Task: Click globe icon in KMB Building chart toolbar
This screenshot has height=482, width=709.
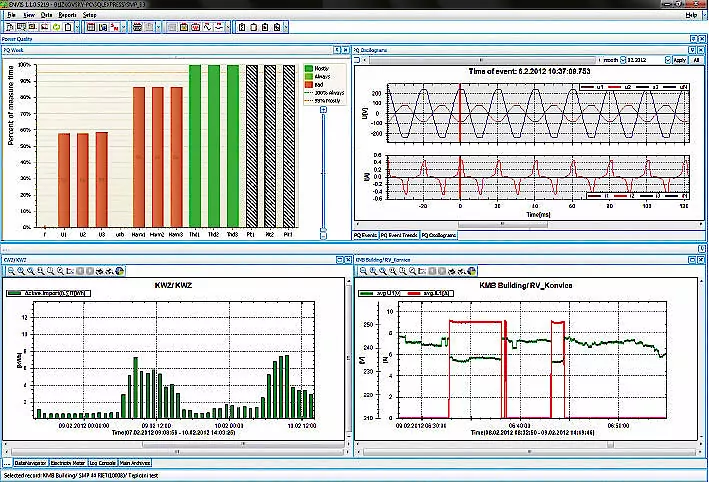Action: (x=471, y=270)
